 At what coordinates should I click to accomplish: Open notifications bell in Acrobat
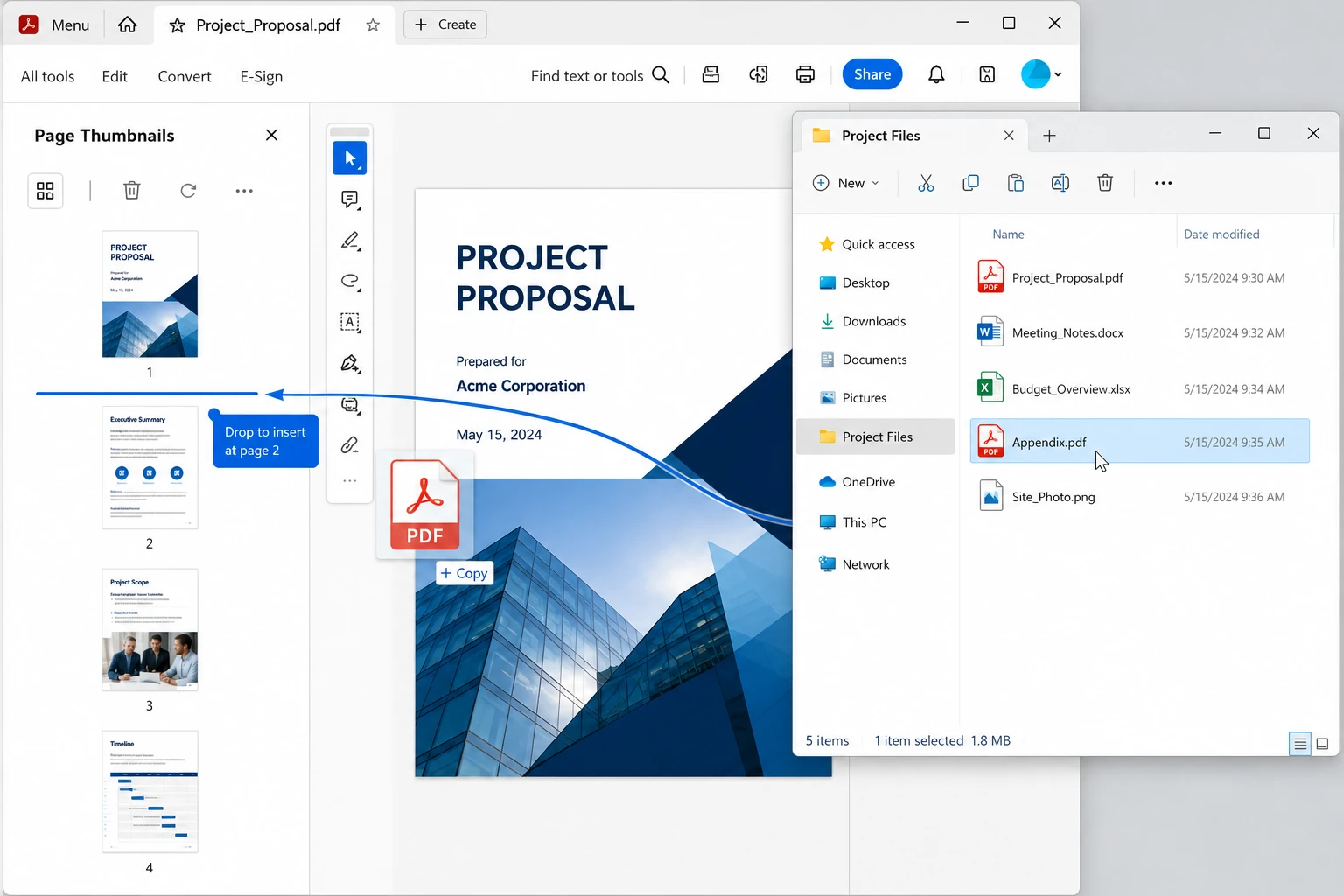pos(936,74)
